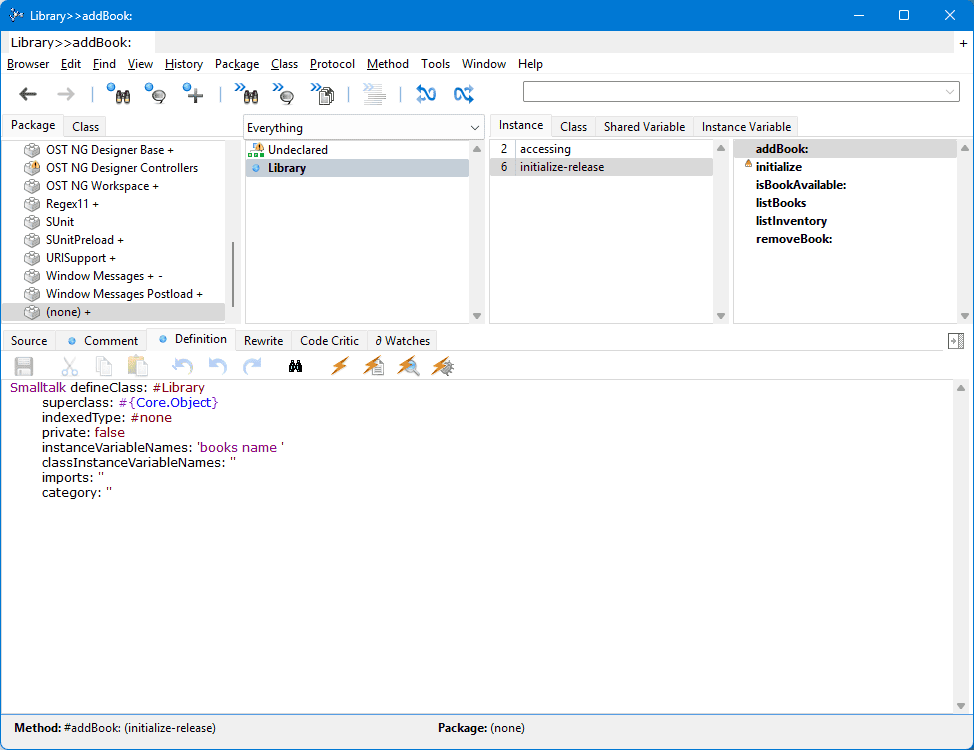Image resolution: width=974 pixels, height=750 pixels.
Task: Open the Protocol menu
Action: [332, 64]
